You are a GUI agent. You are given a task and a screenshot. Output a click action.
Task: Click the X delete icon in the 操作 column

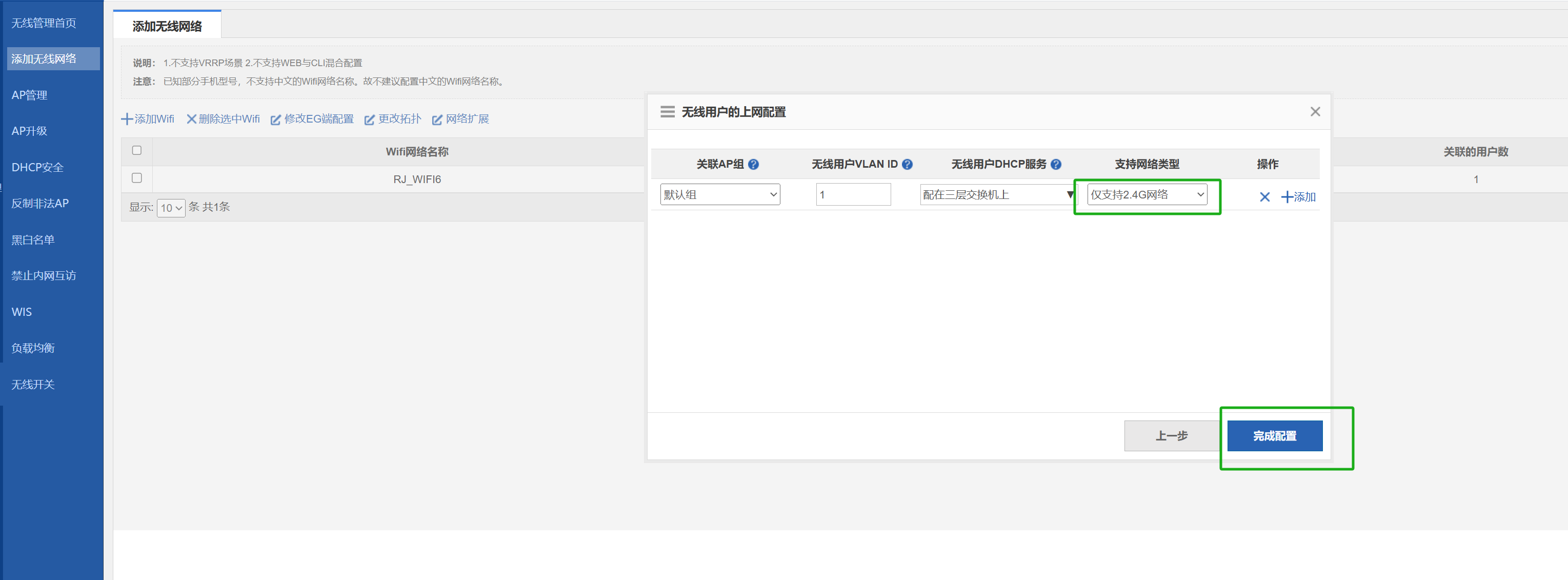[x=1264, y=196]
